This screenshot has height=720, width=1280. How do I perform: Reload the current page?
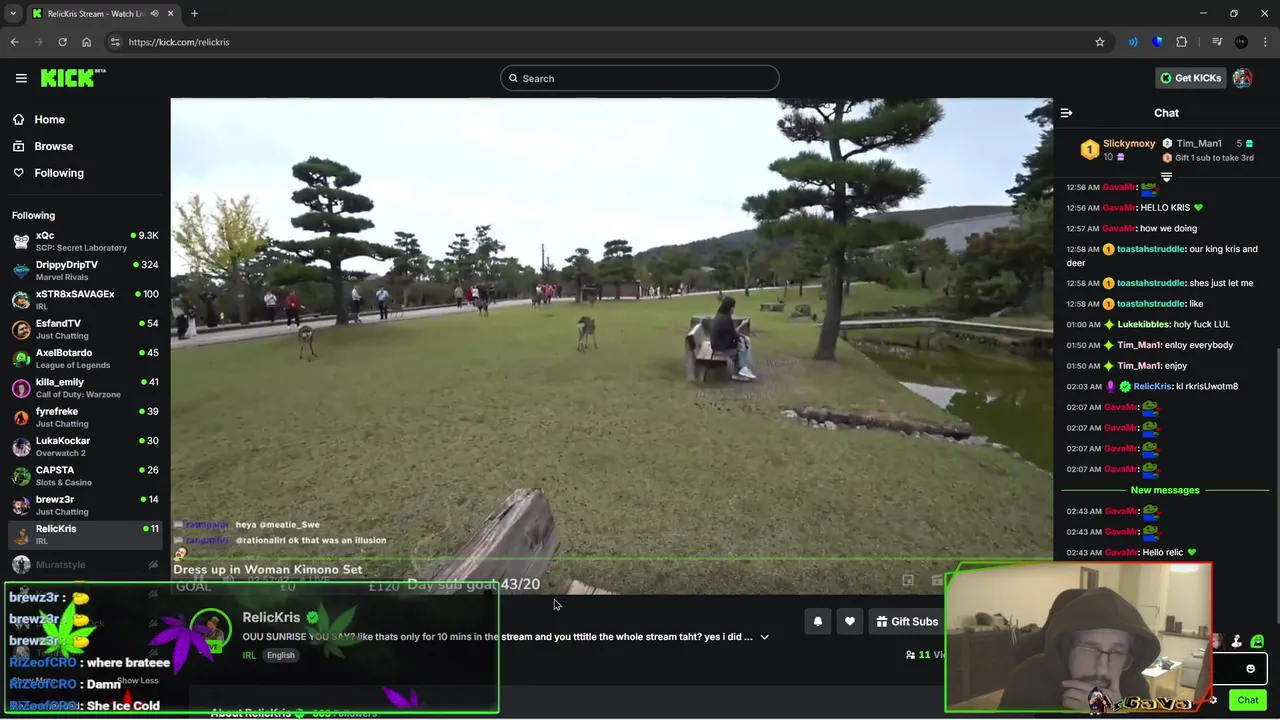point(62,42)
